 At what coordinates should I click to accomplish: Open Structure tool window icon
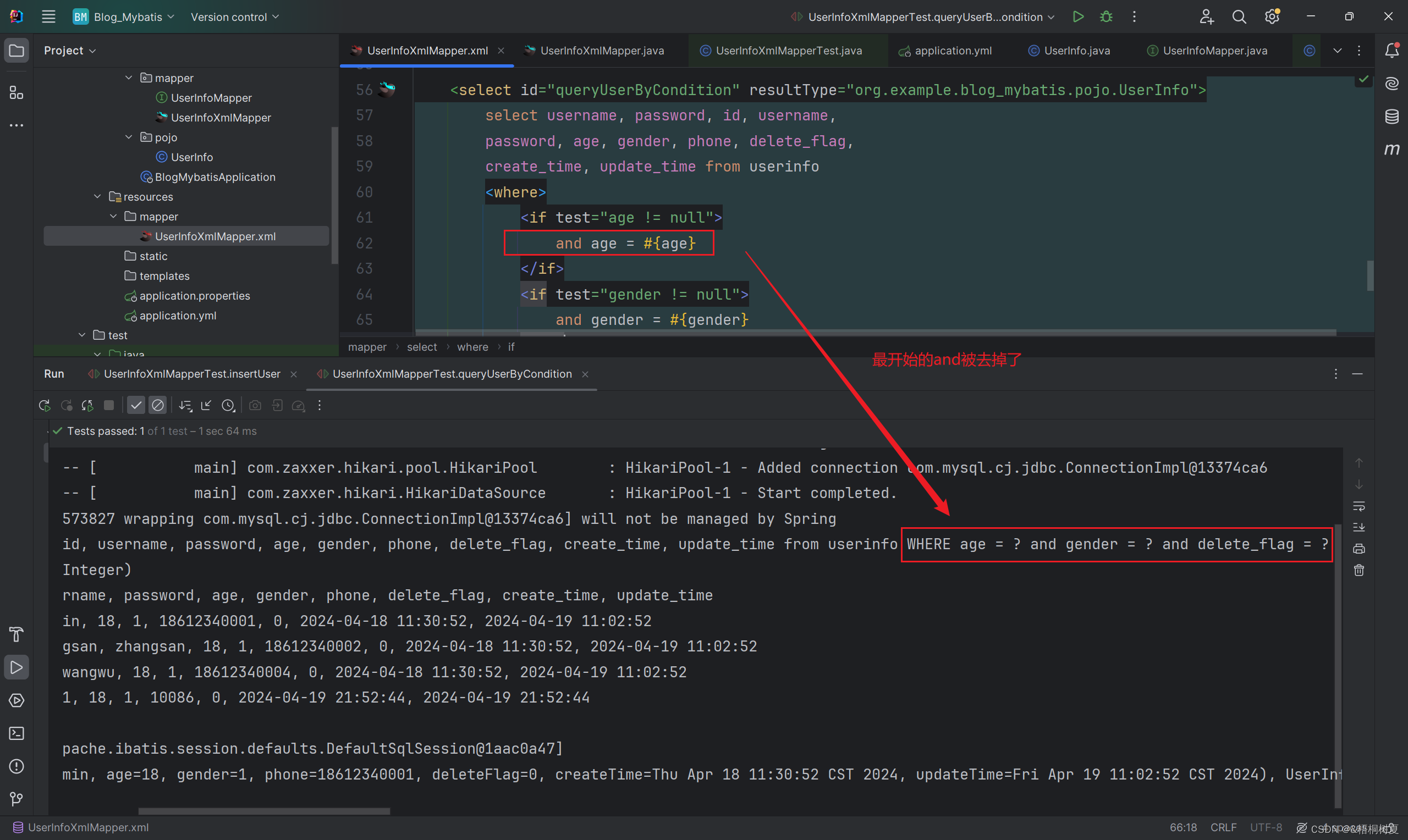[x=16, y=92]
